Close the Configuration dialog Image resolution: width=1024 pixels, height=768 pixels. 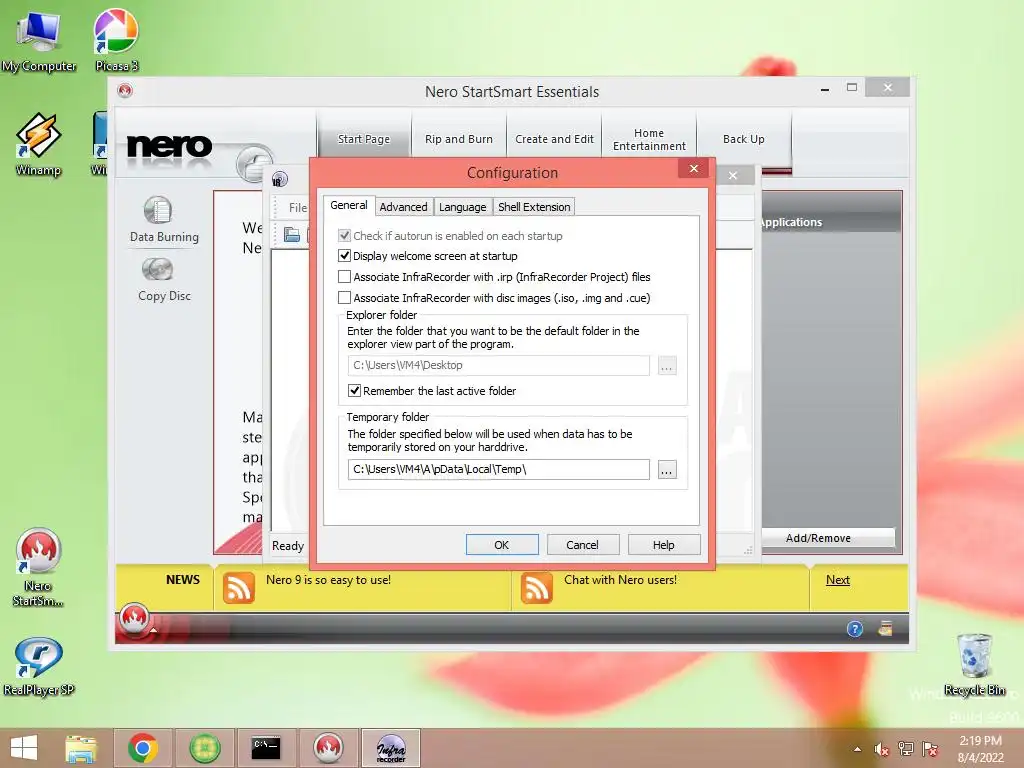[694, 168]
